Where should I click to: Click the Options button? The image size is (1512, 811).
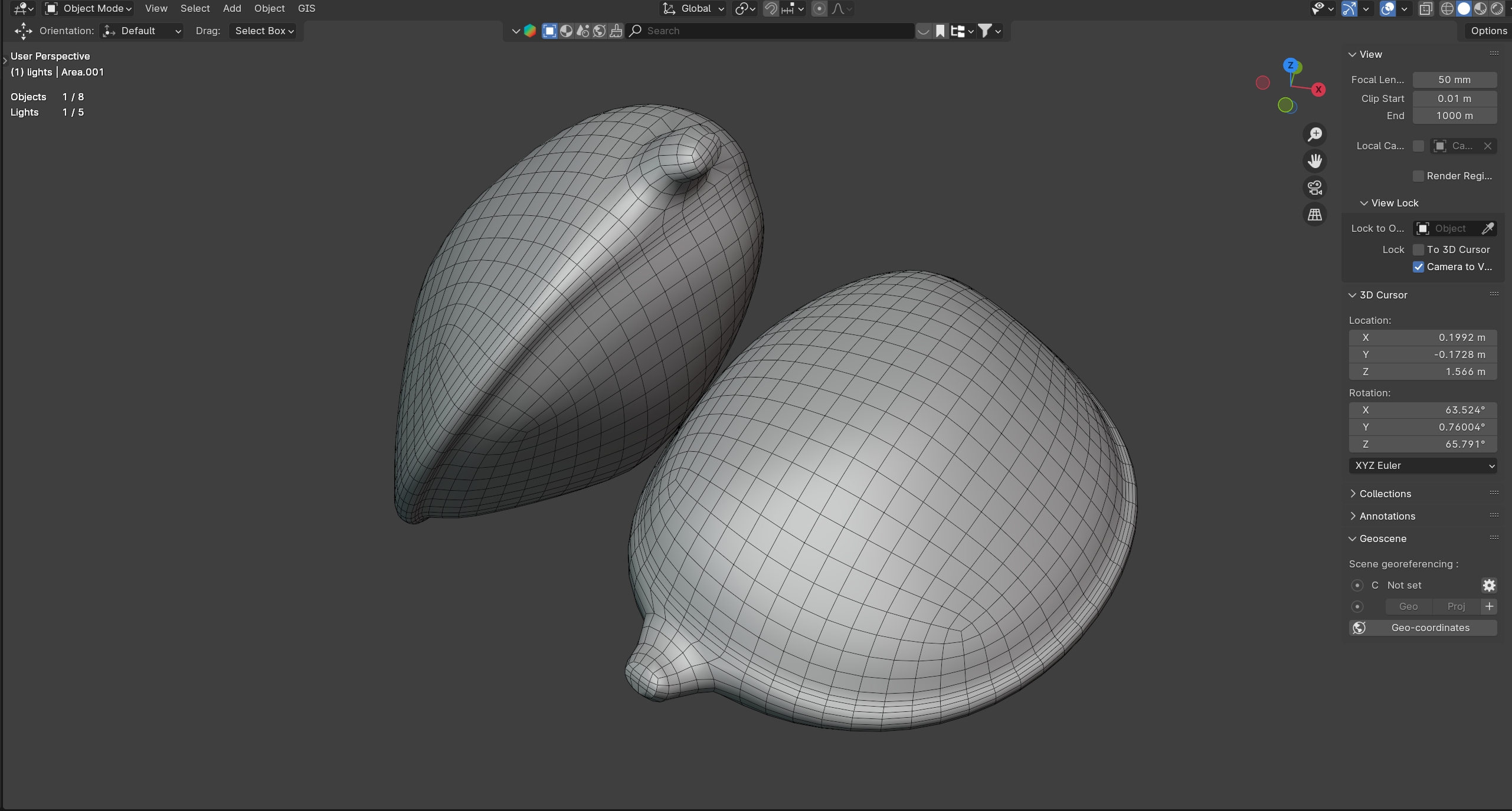(1488, 31)
